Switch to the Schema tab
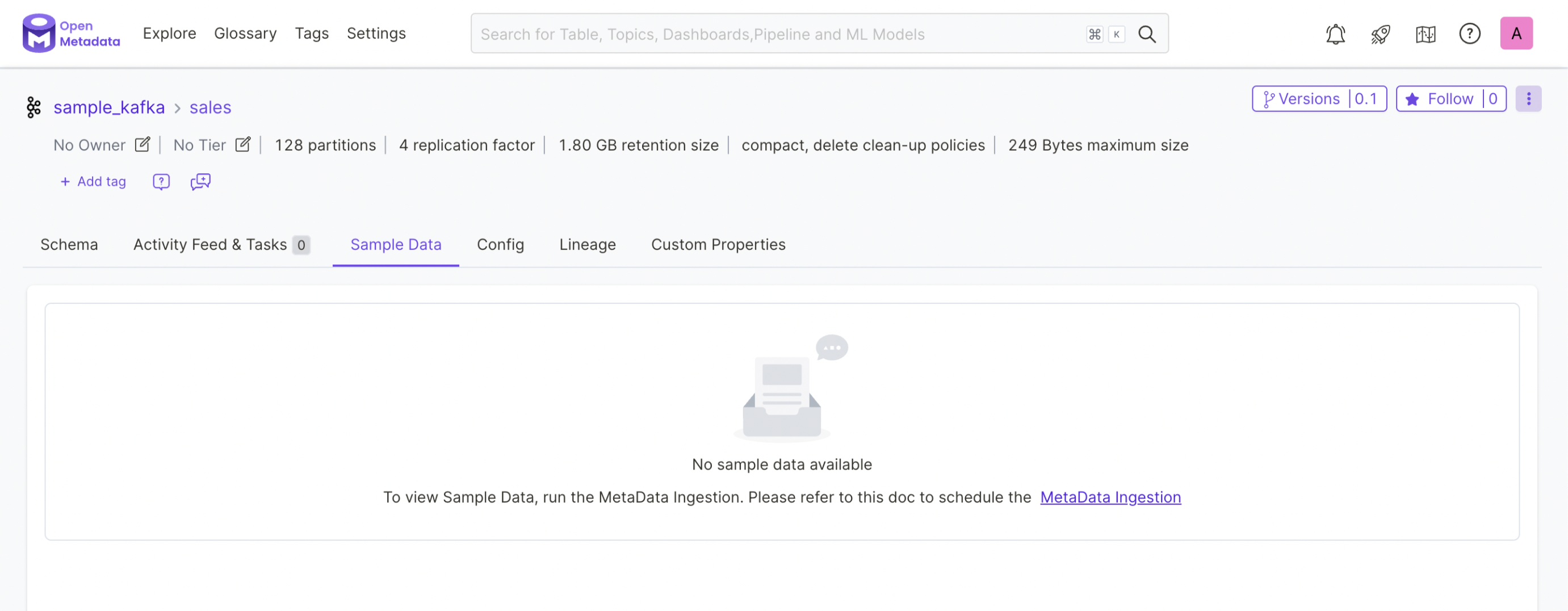 [69, 245]
